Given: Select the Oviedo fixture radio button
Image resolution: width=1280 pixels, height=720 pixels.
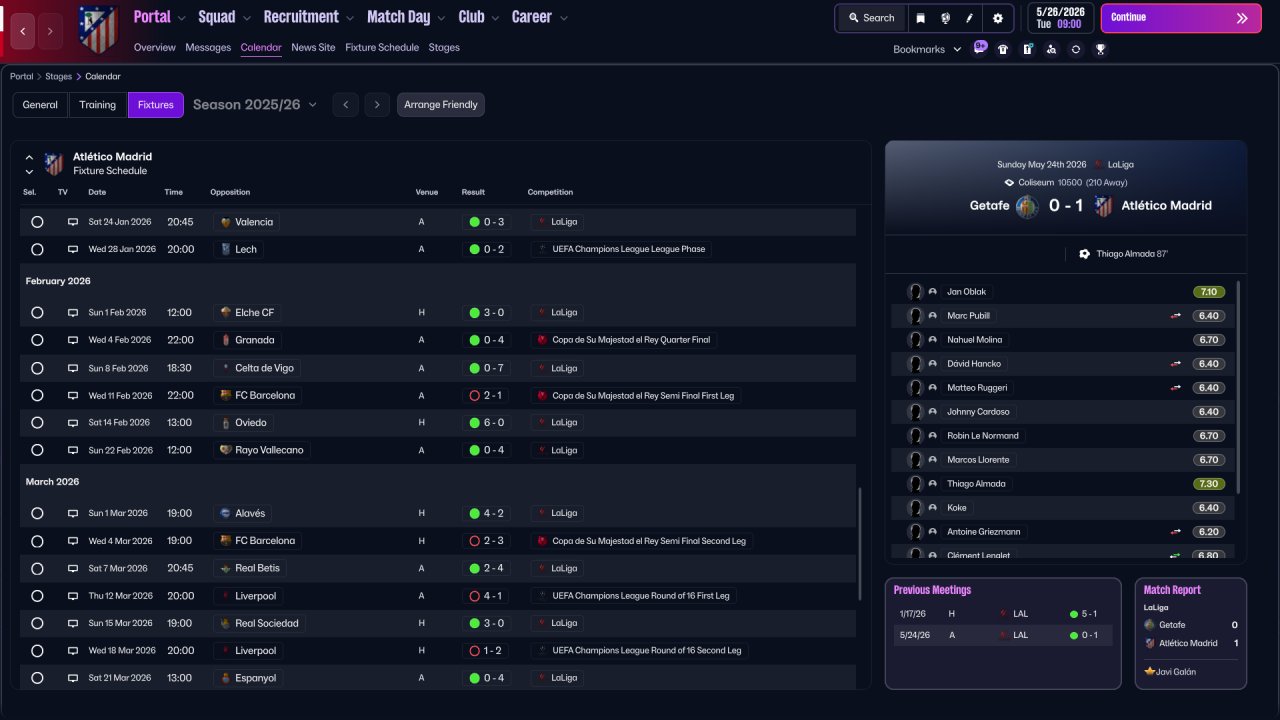Looking at the screenshot, I should click(37, 423).
